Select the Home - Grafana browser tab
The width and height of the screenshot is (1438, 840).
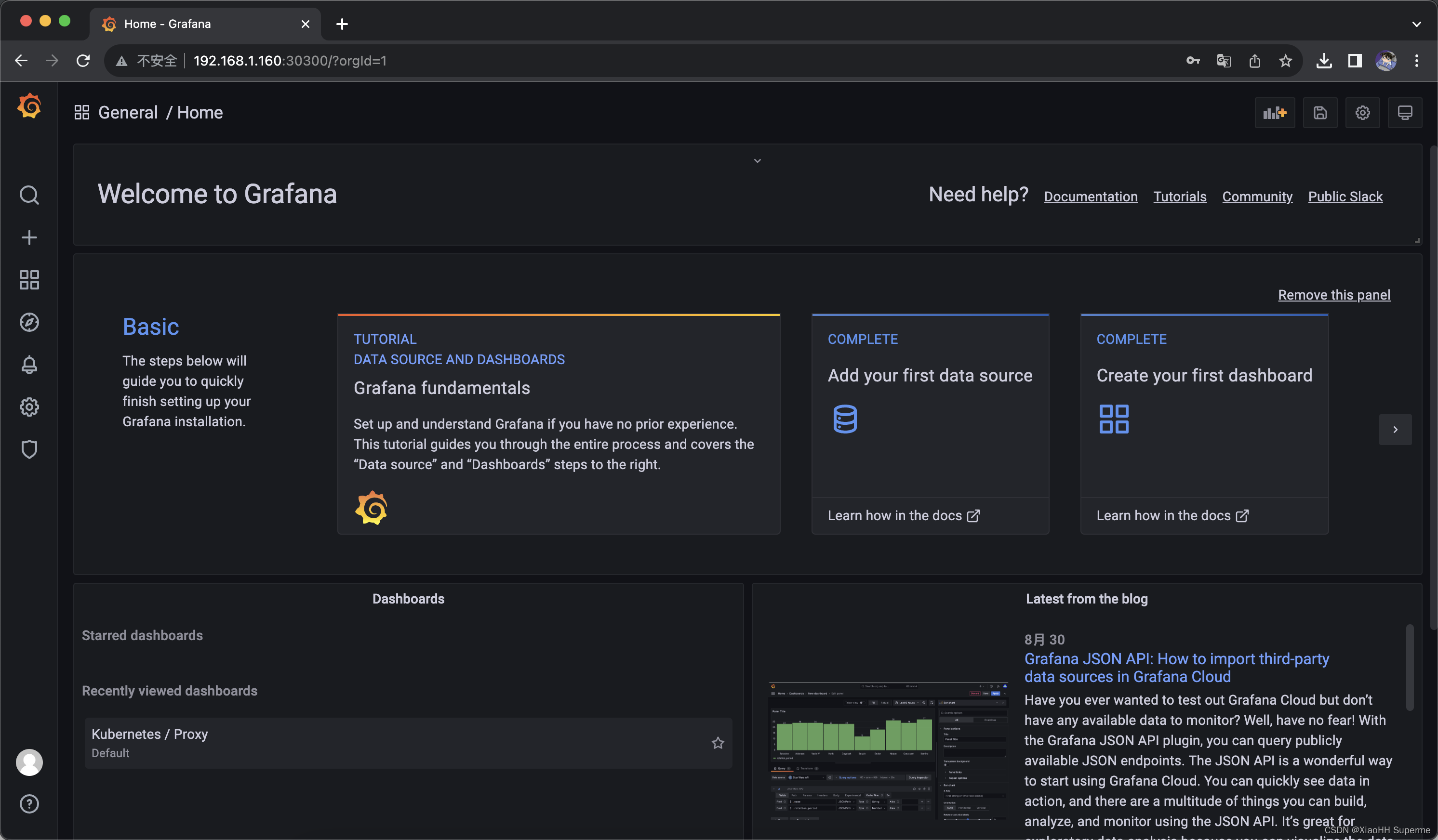[x=205, y=24]
